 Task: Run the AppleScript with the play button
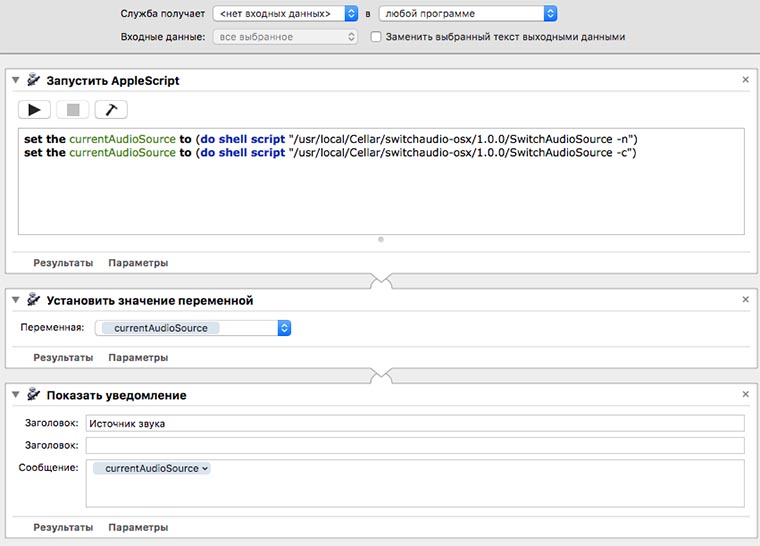point(34,109)
